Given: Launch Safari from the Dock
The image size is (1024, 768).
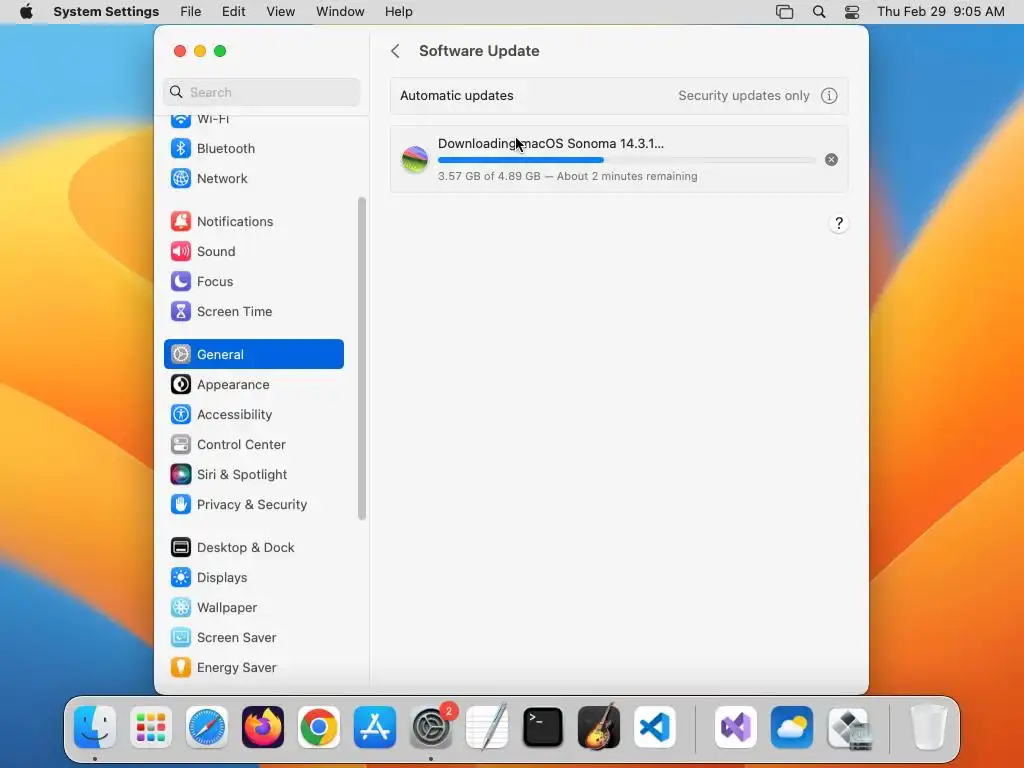Looking at the screenshot, I should tap(207, 727).
